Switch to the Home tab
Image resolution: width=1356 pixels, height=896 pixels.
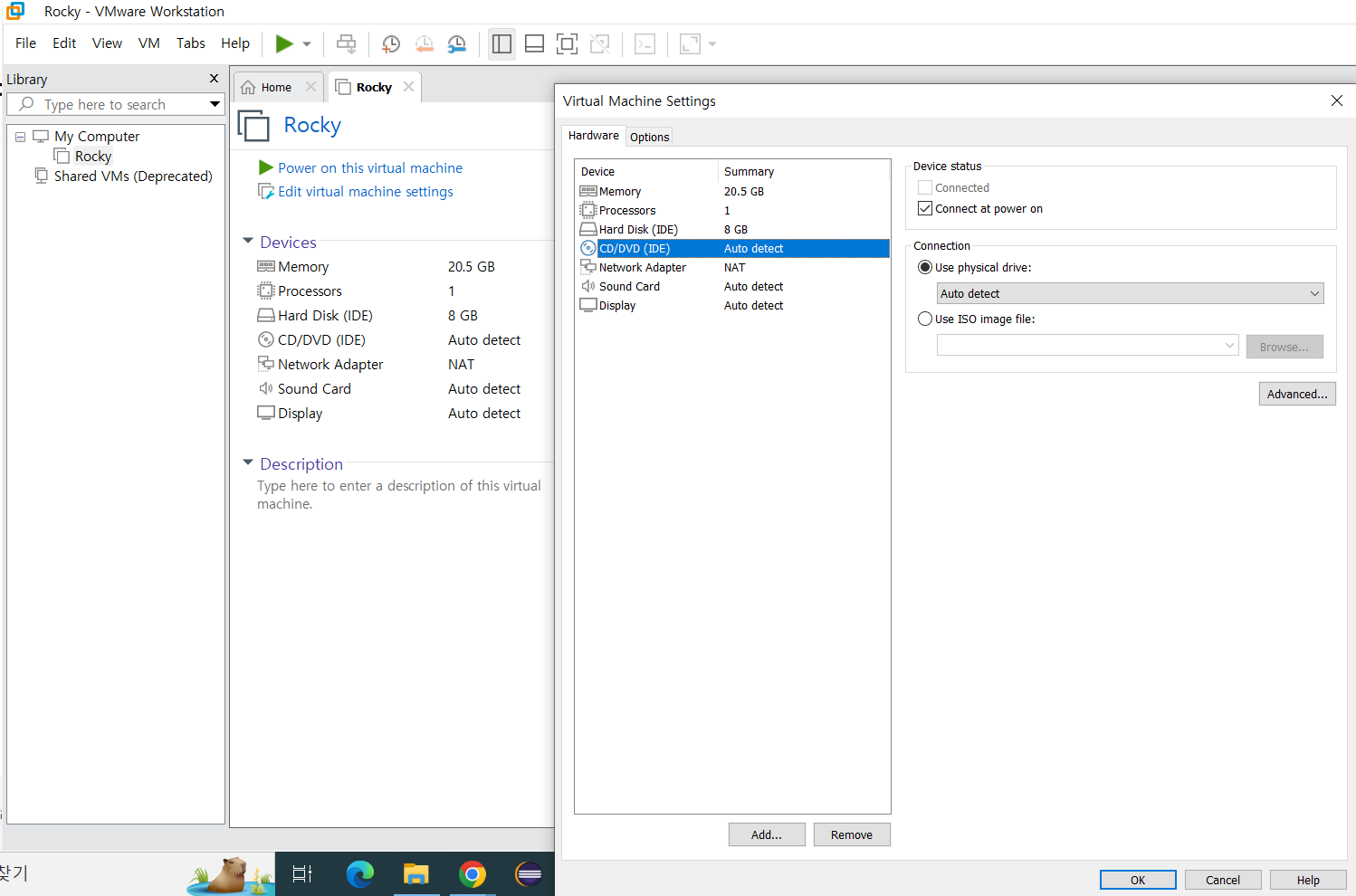tap(276, 87)
